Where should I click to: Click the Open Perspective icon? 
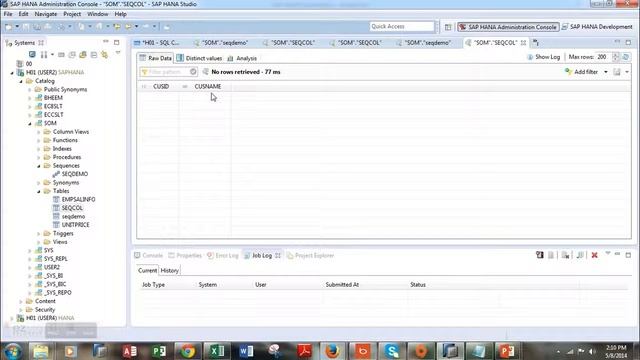coord(448,27)
